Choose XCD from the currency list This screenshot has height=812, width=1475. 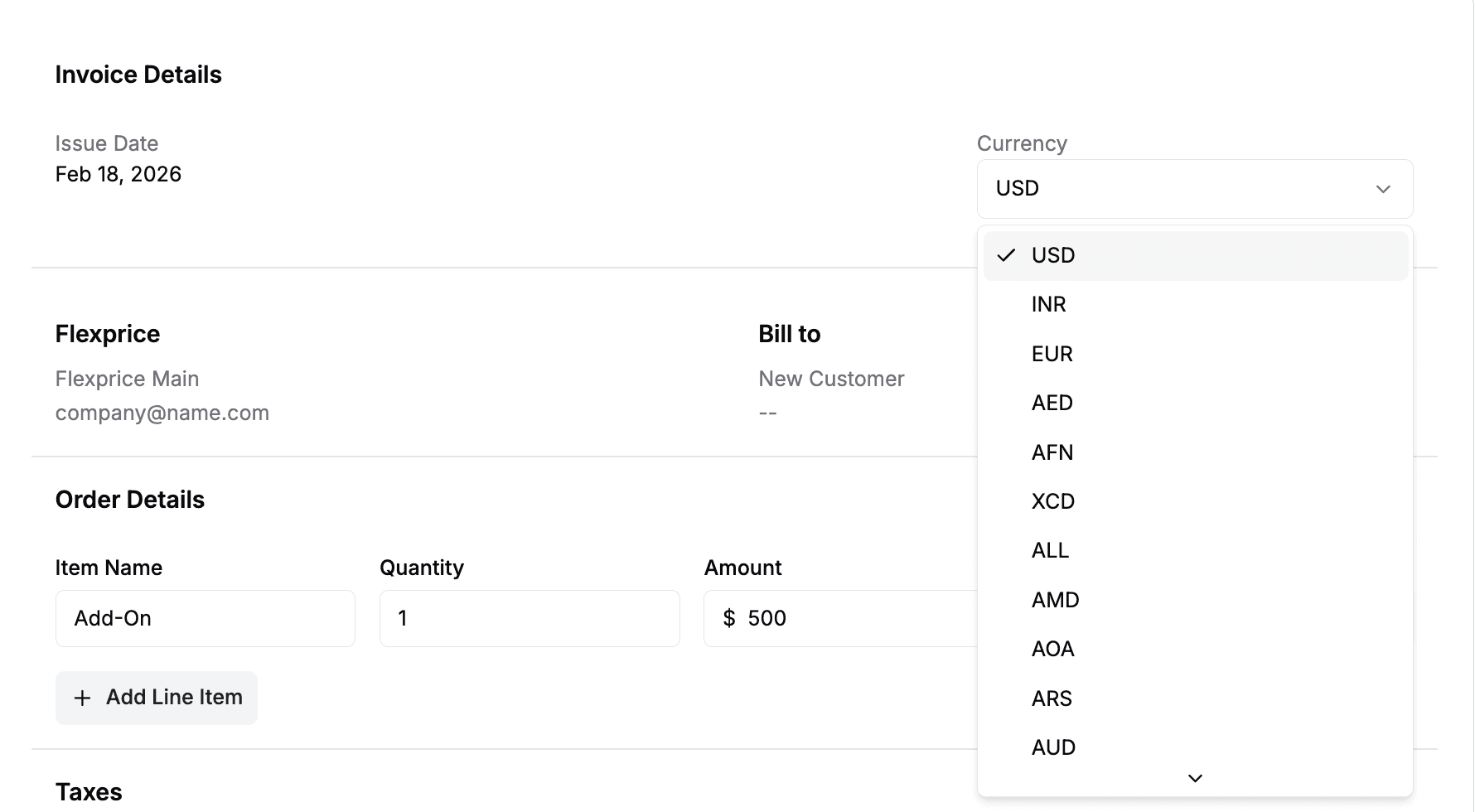point(1052,501)
